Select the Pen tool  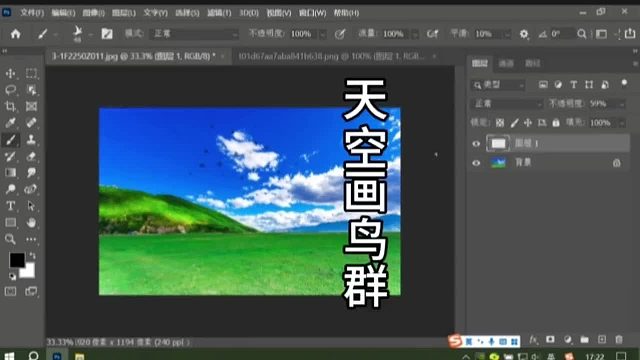(31, 189)
